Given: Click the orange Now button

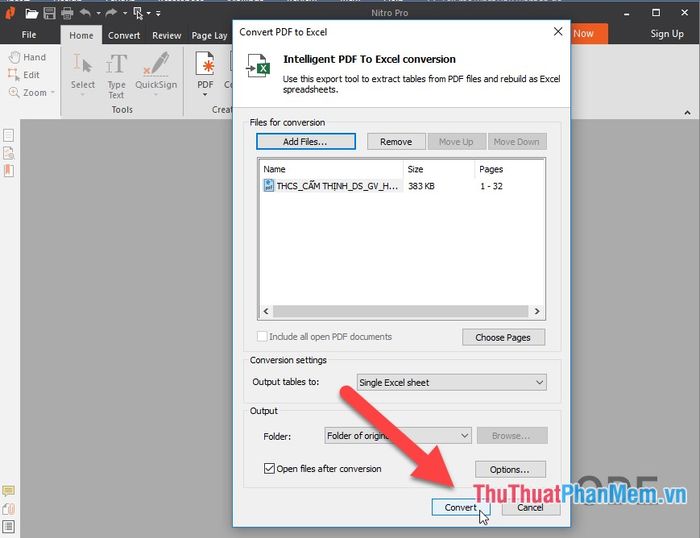Looking at the screenshot, I should point(588,33).
